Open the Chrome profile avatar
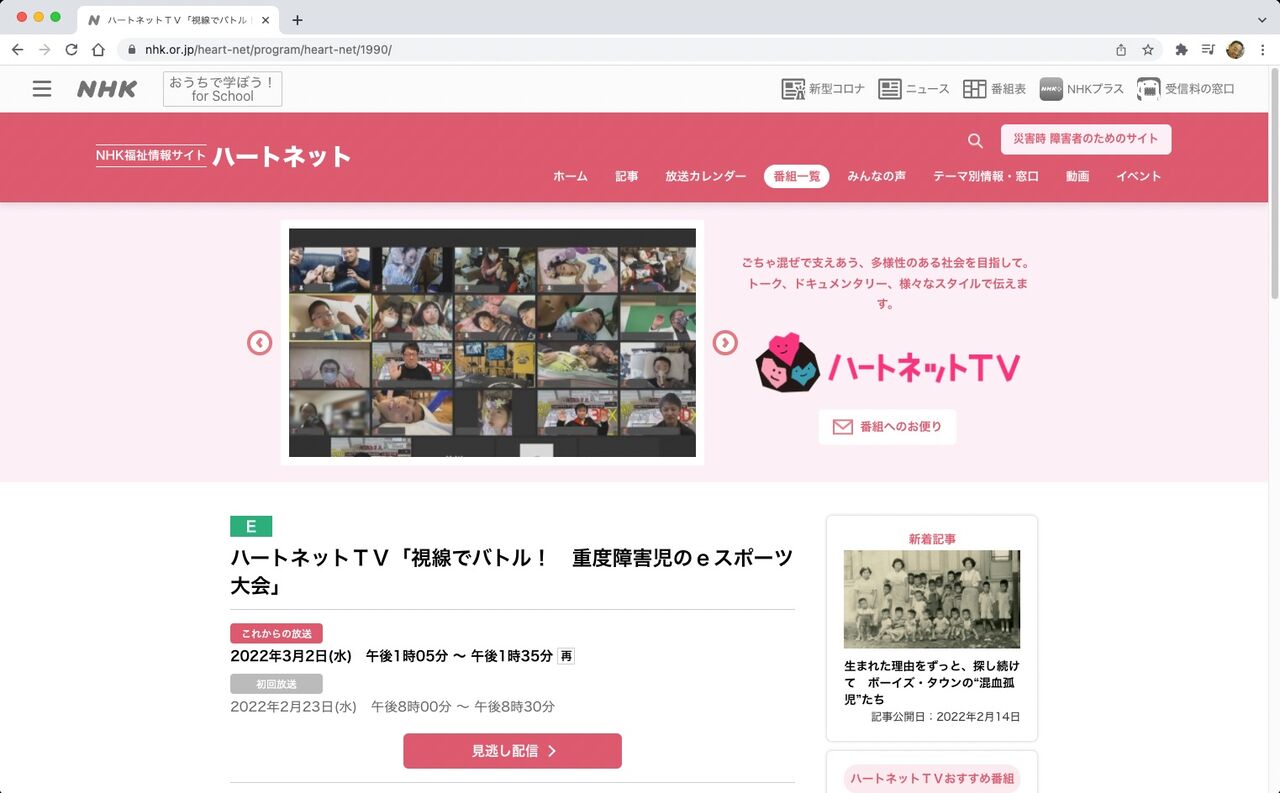This screenshot has height=793, width=1280. [1236, 48]
